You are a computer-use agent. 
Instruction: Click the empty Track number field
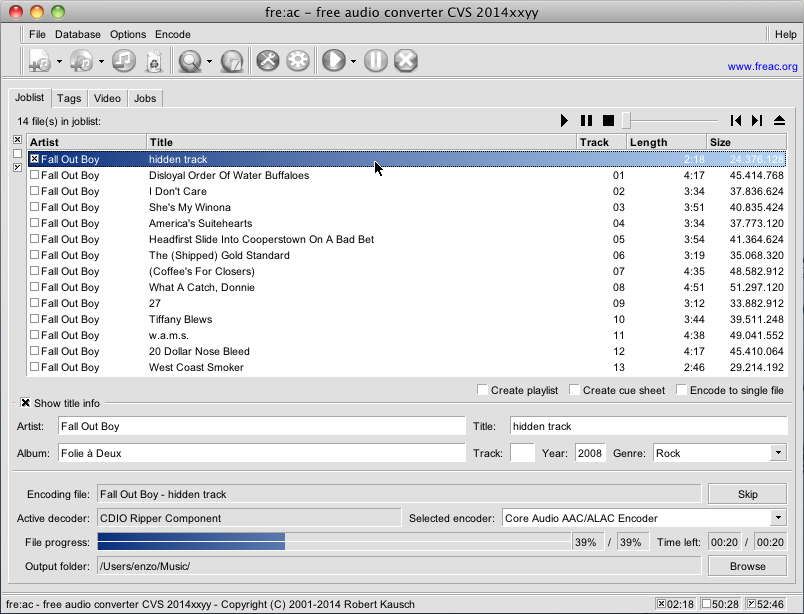[522, 453]
